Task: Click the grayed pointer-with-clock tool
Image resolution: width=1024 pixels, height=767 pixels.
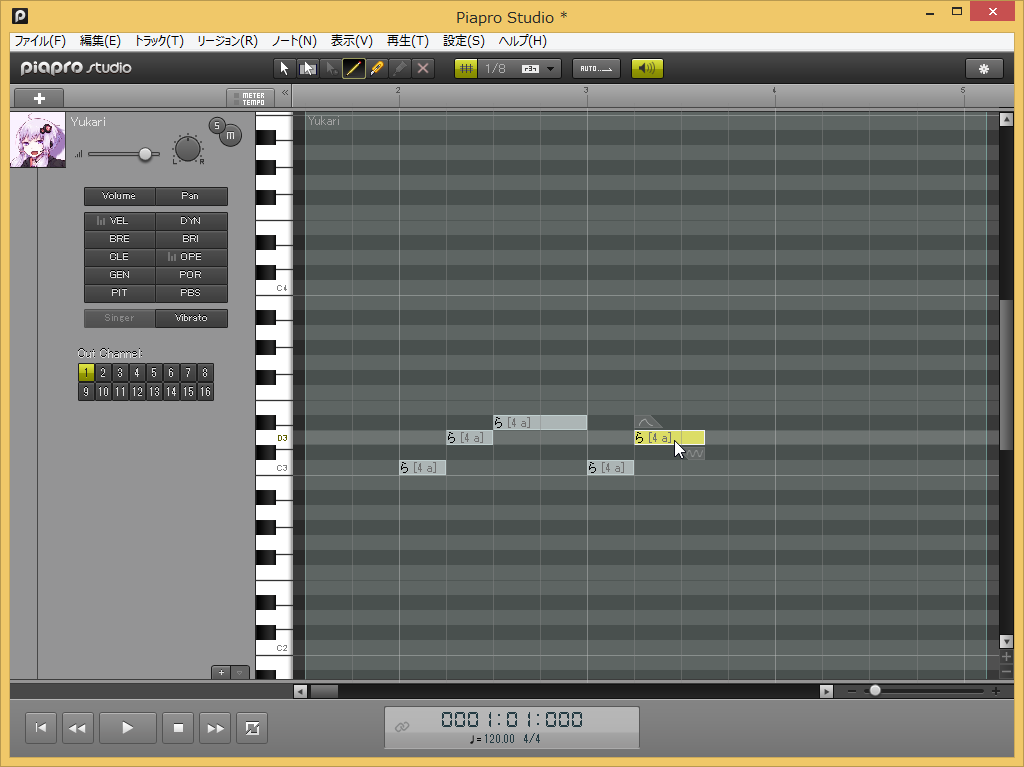Action: 330,69
